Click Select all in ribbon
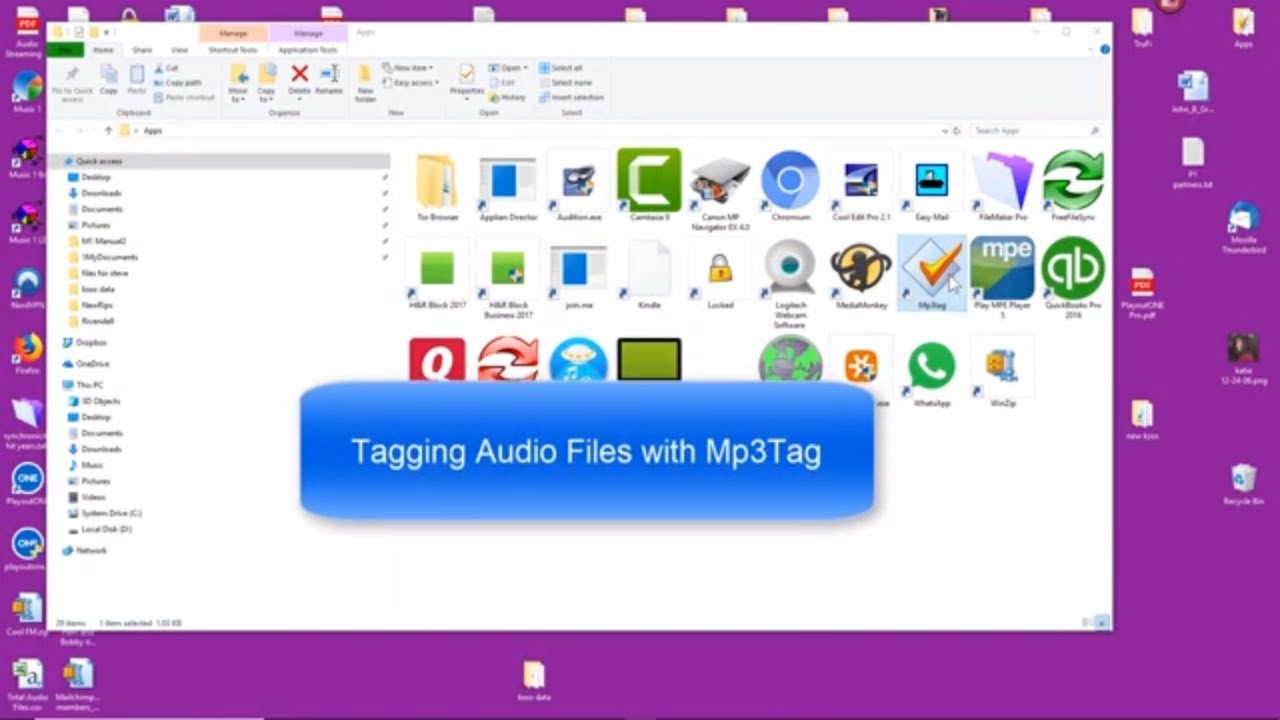 point(560,68)
